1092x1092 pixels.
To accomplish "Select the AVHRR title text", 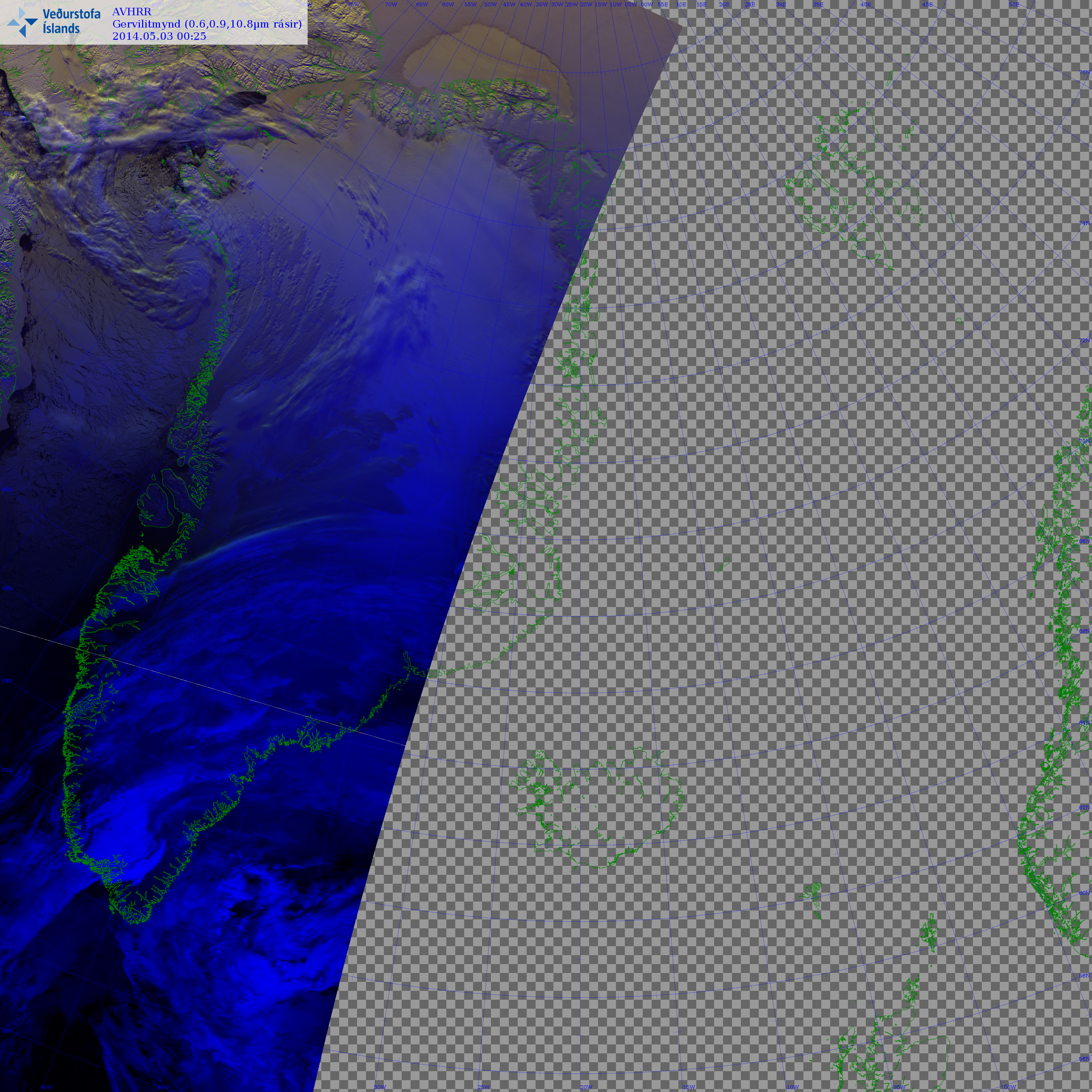I will (x=132, y=12).
